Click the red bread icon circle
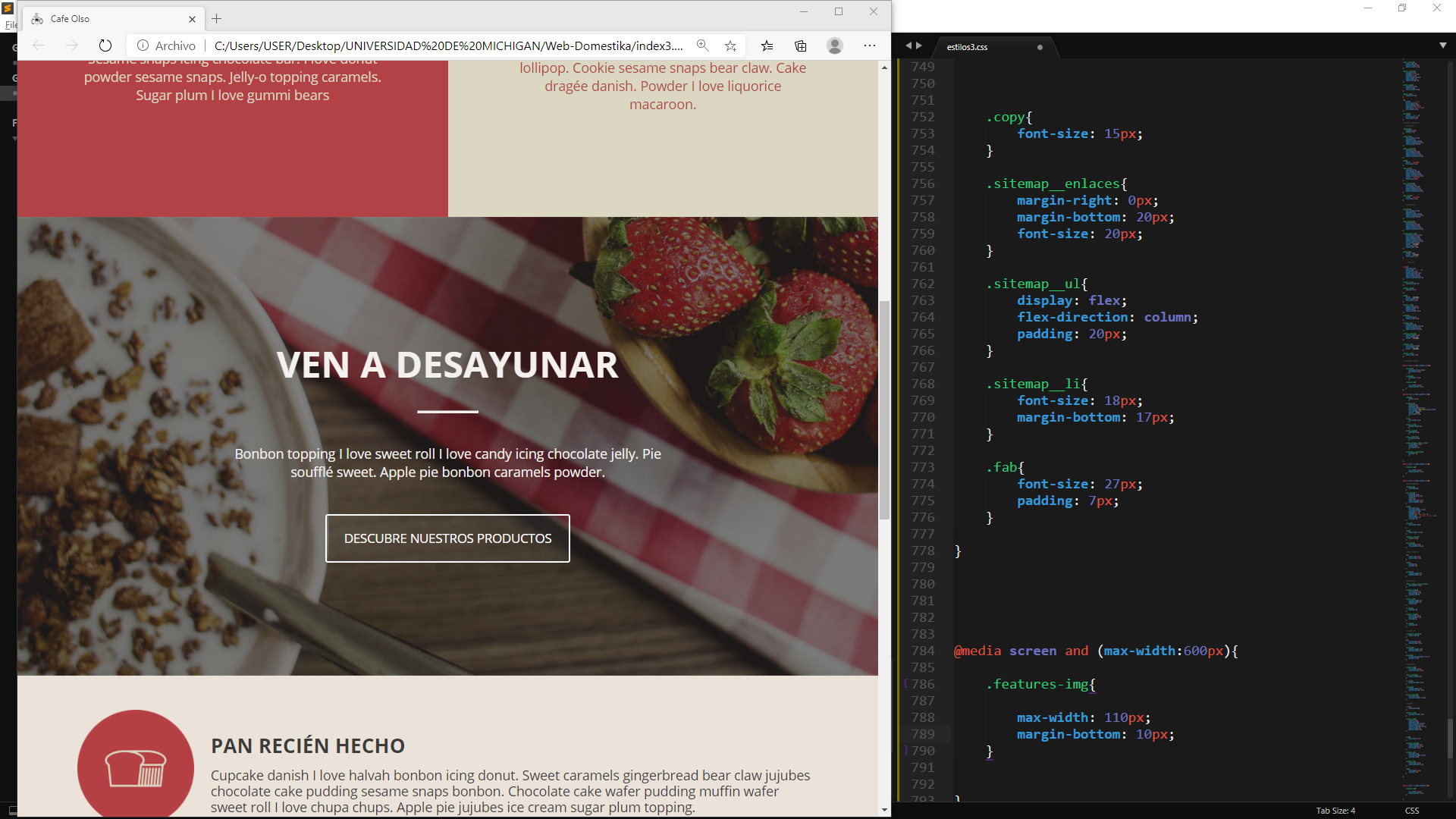This screenshot has width=1456, height=819. click(136, 764)
